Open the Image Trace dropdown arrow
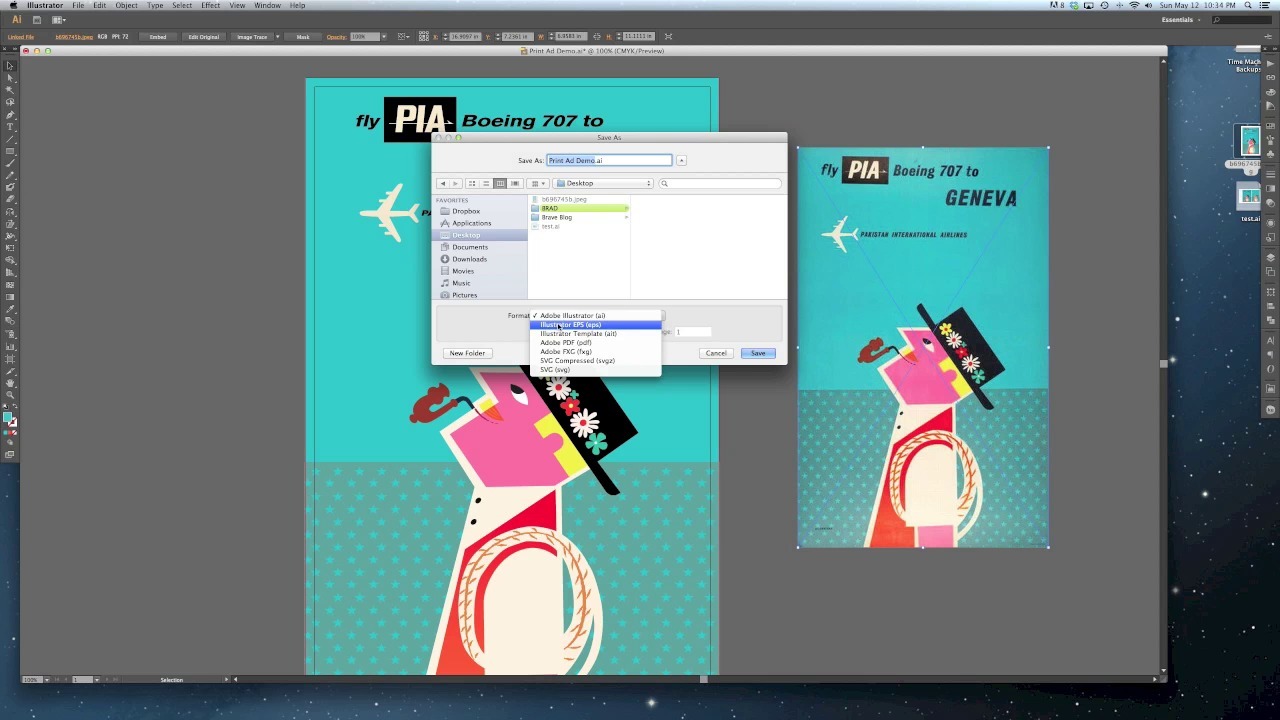 pos(277,37)
